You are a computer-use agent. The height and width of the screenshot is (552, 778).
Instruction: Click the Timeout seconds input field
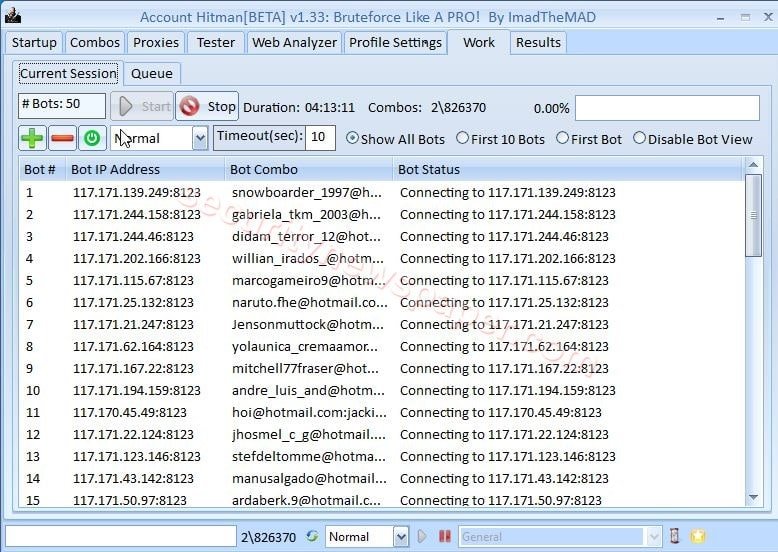[x=320, y=138]
